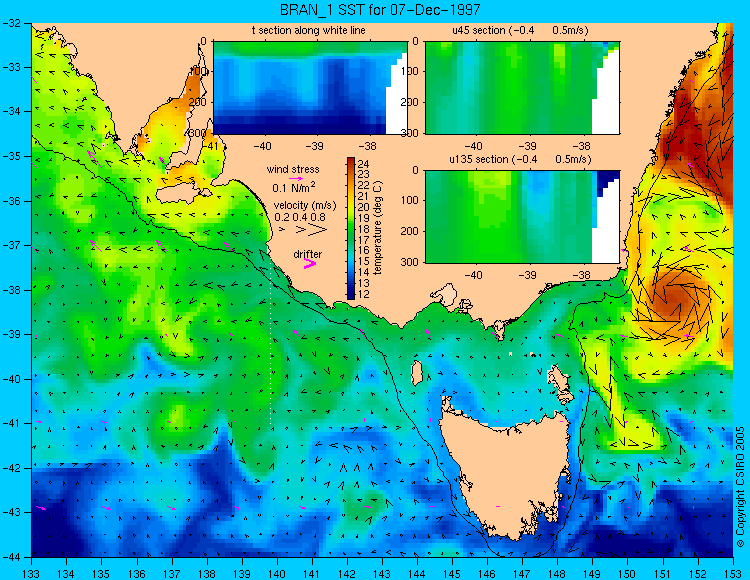Screen dimensions: 750x580
Task: Open the t section temperature inset plot
Action: pos(310,88)
